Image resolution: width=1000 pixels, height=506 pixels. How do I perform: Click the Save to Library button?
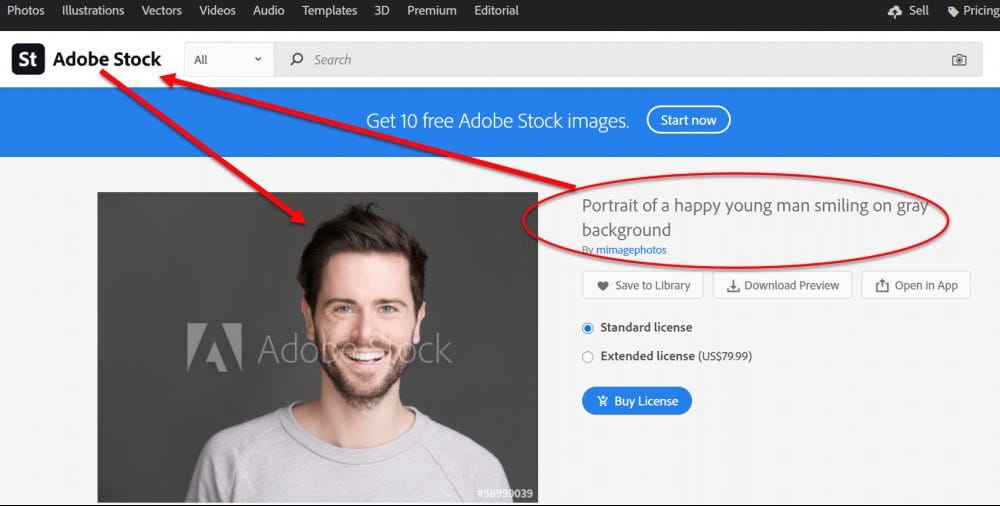[x=643, y=285]
